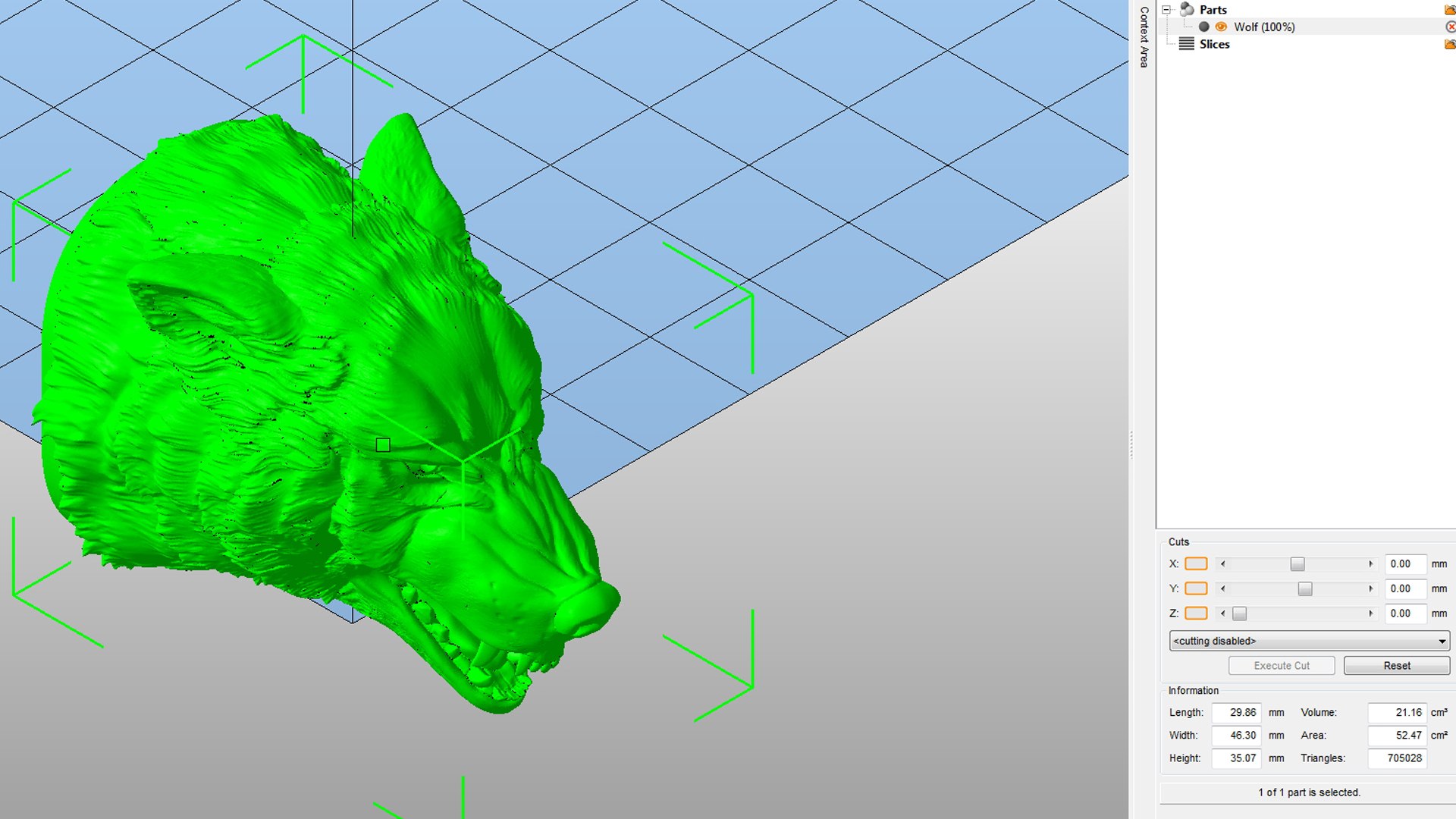This screenshot has height=819, width=1456.
Task: Click the Y cut slider left arrow
Action: point(1222,589)
